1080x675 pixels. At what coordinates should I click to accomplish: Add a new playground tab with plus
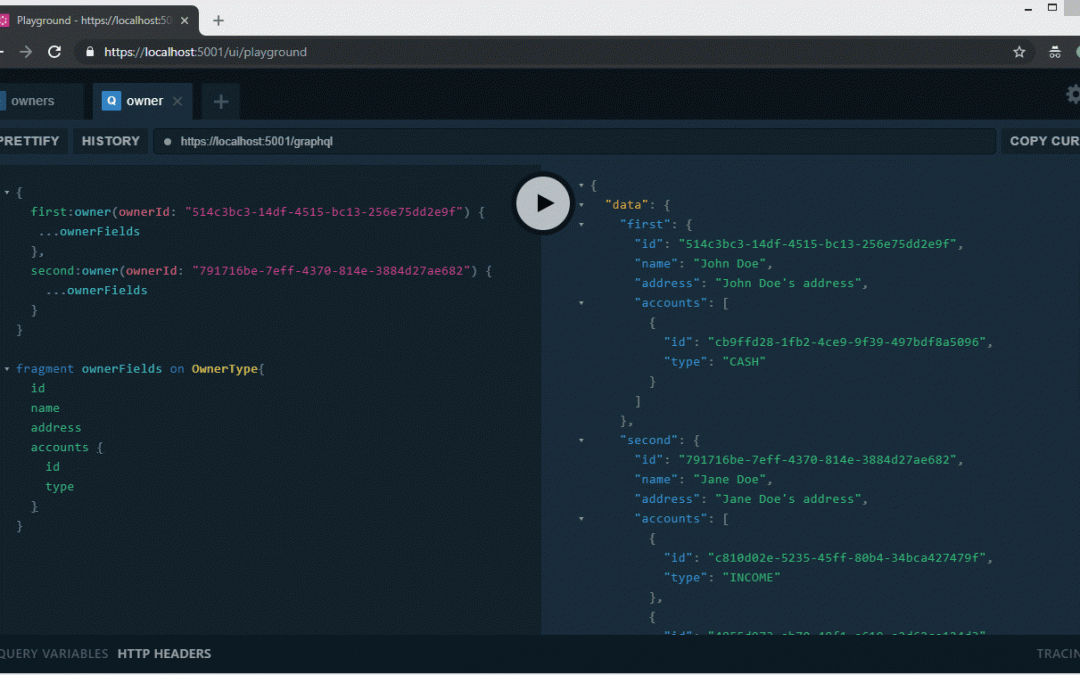(x=221, y=101)
